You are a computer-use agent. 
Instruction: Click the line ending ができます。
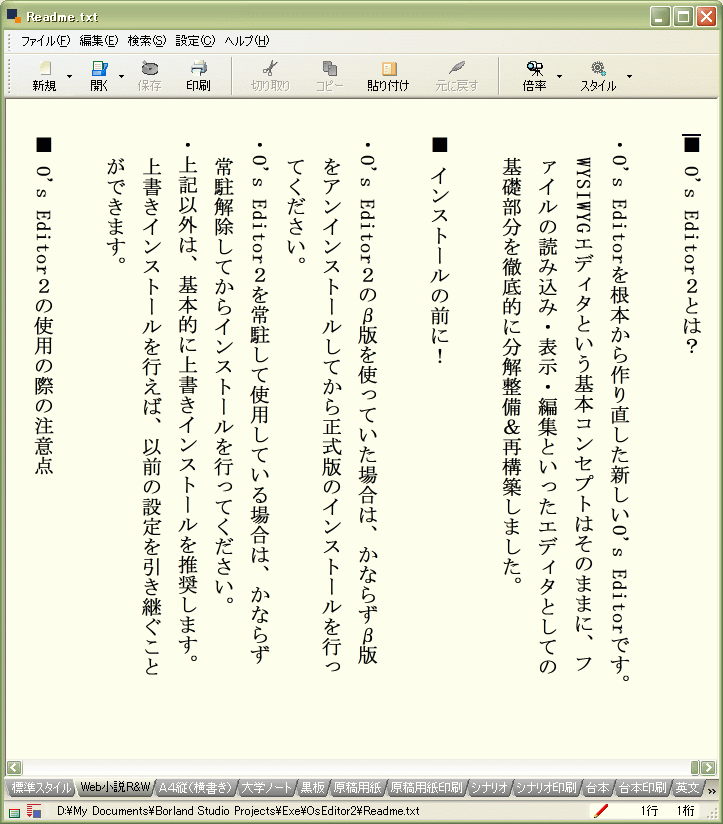pyautogui.click(x=116, y=212)
